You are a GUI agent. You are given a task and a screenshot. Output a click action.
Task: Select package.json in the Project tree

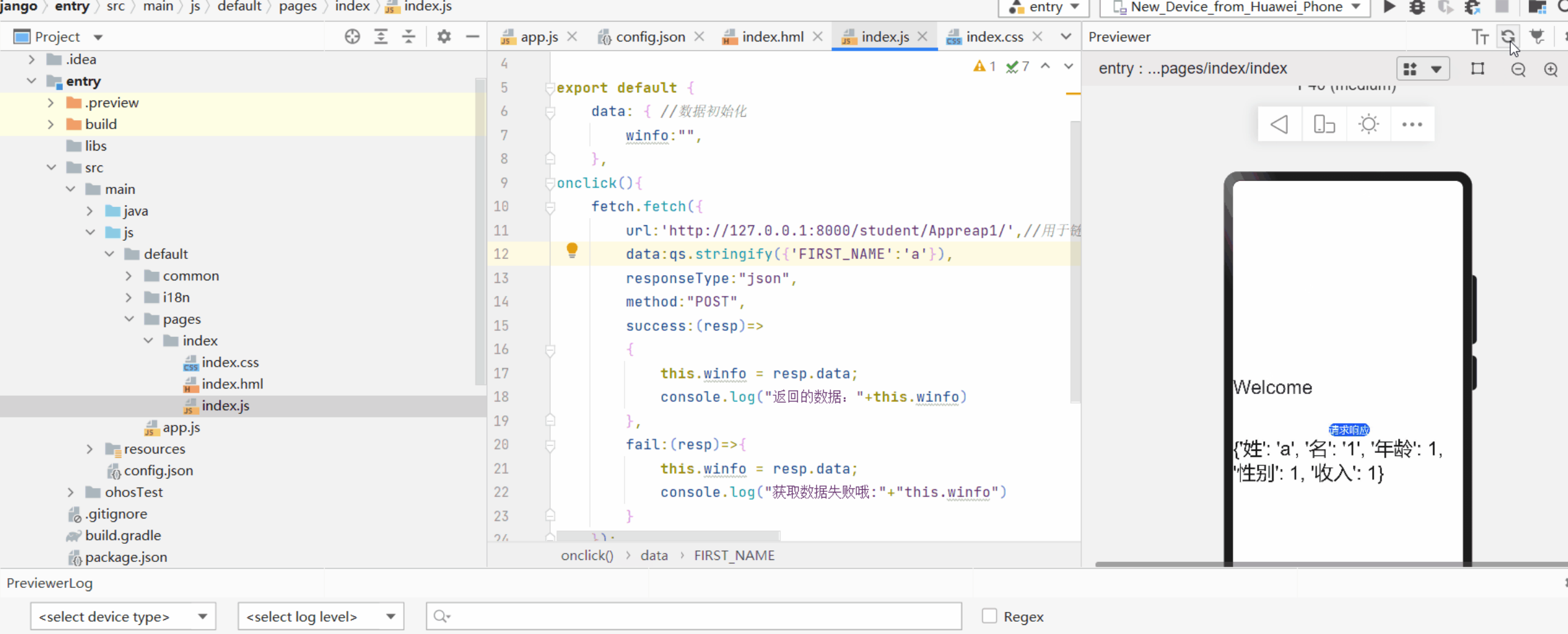tap(126, 557)
